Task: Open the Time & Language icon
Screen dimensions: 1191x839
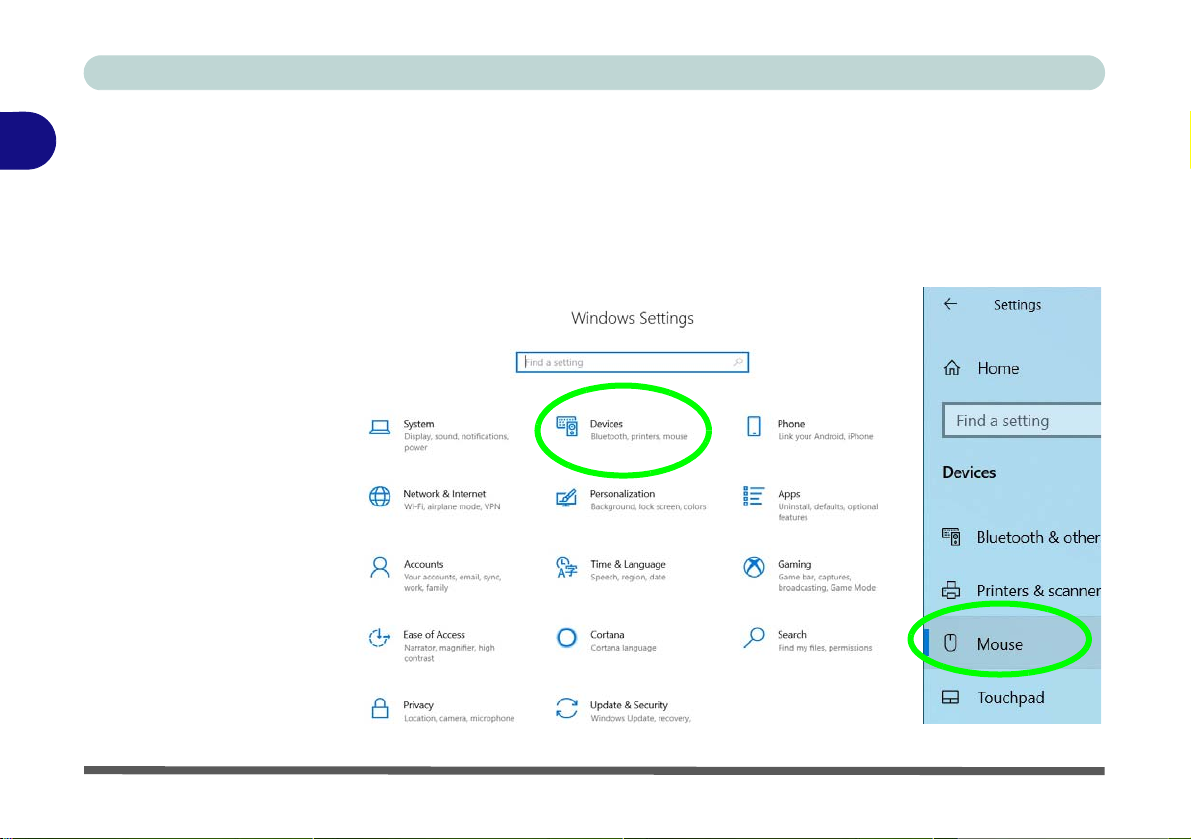Action: pyautogui.click(x=567, y=567)
